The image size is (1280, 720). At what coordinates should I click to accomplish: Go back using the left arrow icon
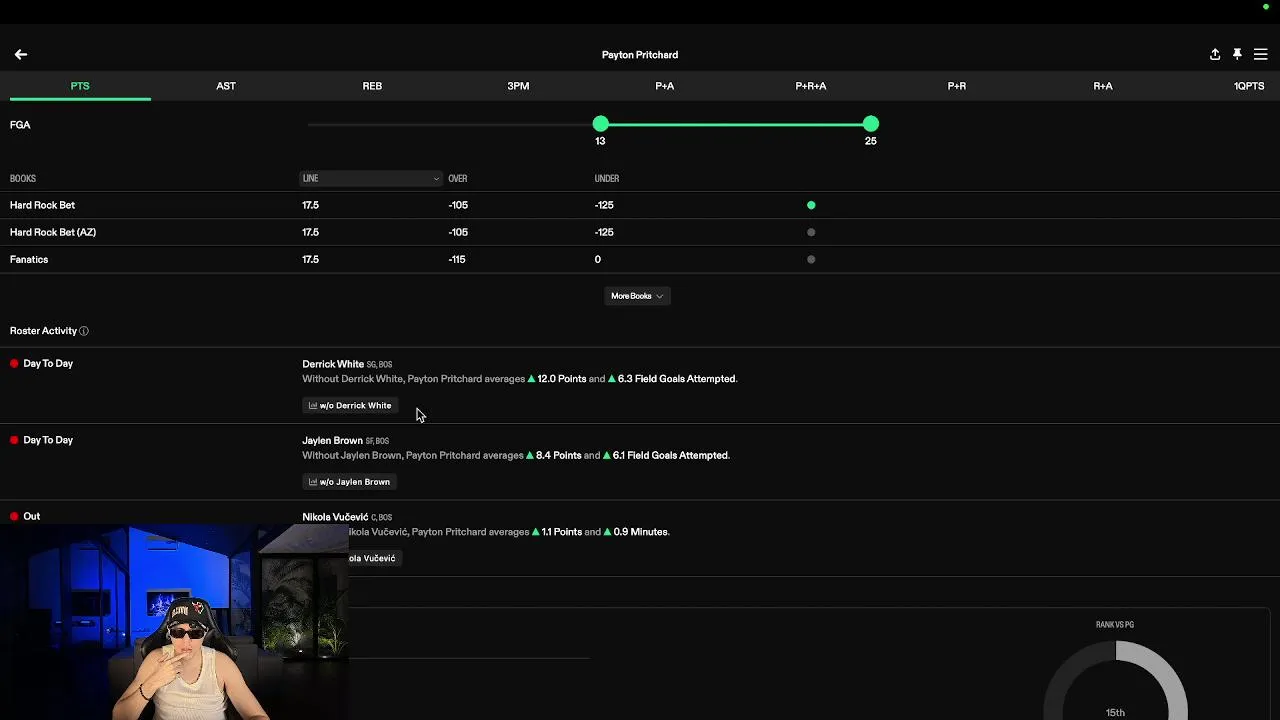click(x=21, y=54)
